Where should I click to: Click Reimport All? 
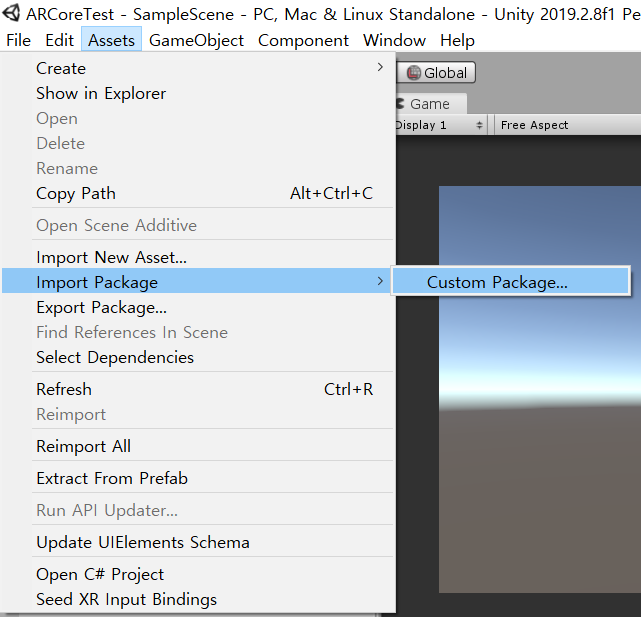tap(198, 446)
